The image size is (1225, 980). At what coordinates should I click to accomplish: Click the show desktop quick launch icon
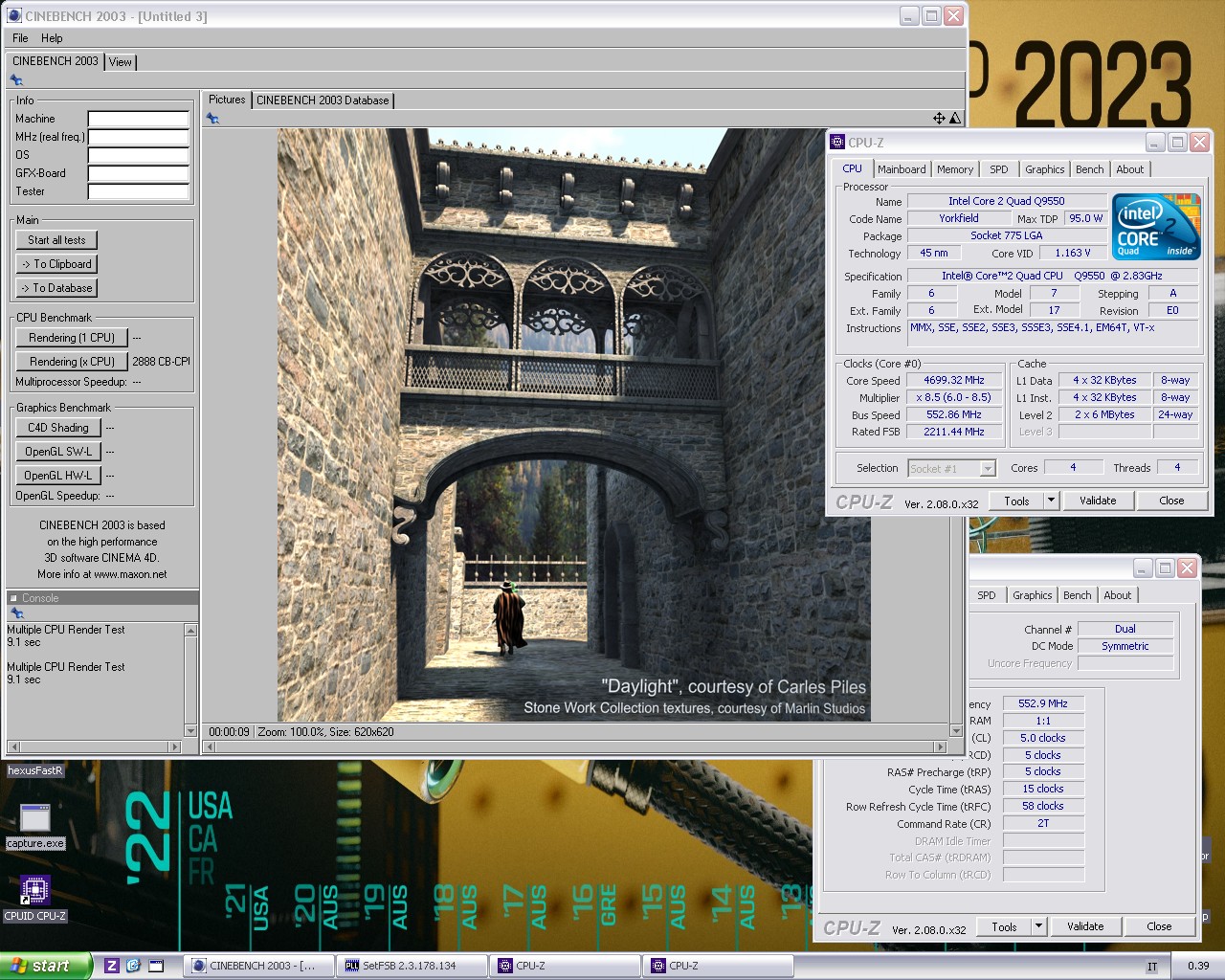pos(156,966)
